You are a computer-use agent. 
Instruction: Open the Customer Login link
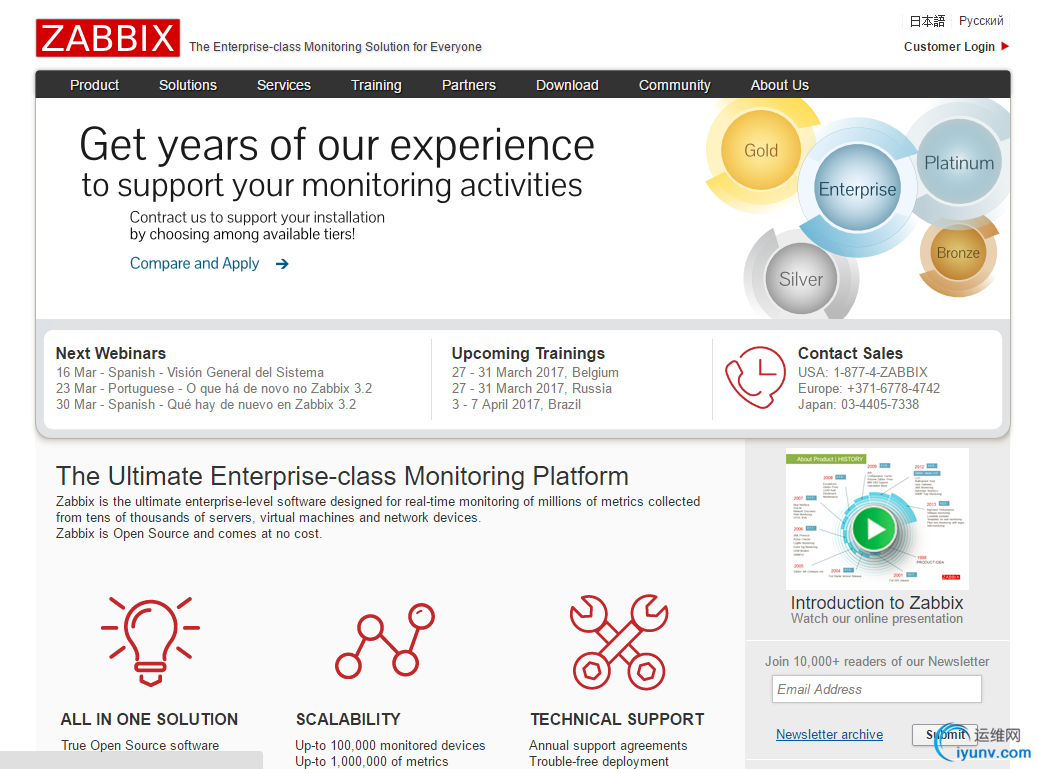click(950, 46)
